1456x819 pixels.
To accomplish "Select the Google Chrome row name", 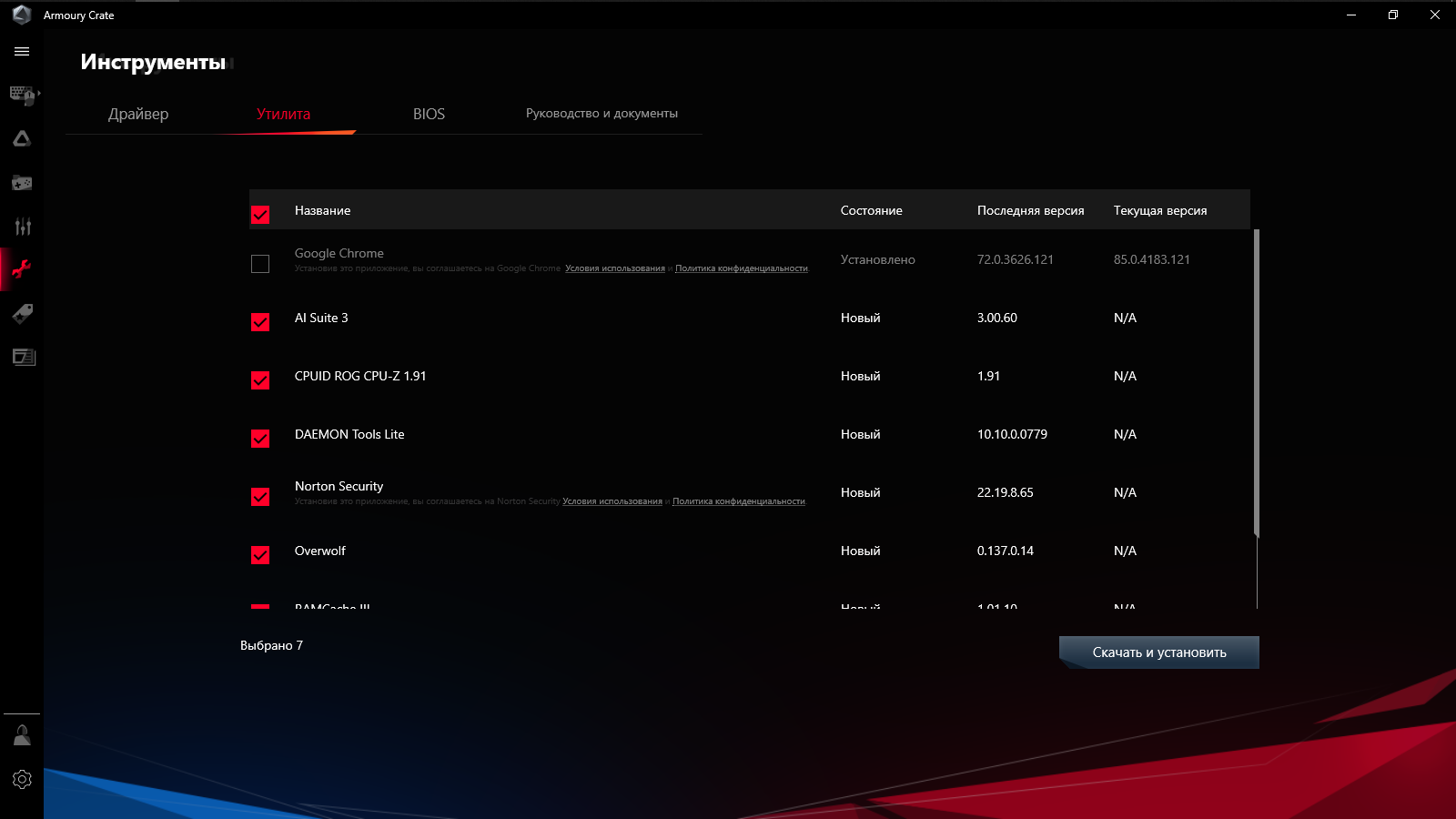I will tap(339, 253).
